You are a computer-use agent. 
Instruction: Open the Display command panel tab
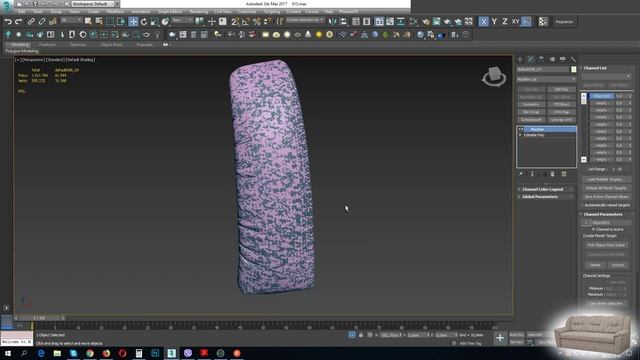[563, 60]
